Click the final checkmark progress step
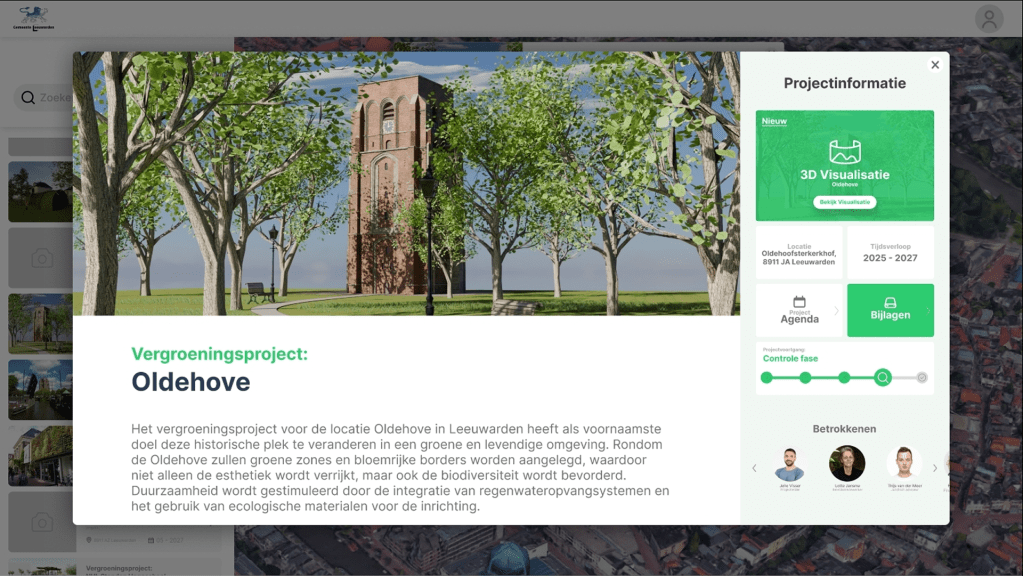Image resolution: width=1023 pixels, height=576 pixels. pyautogui.click(x=922, y=377)
